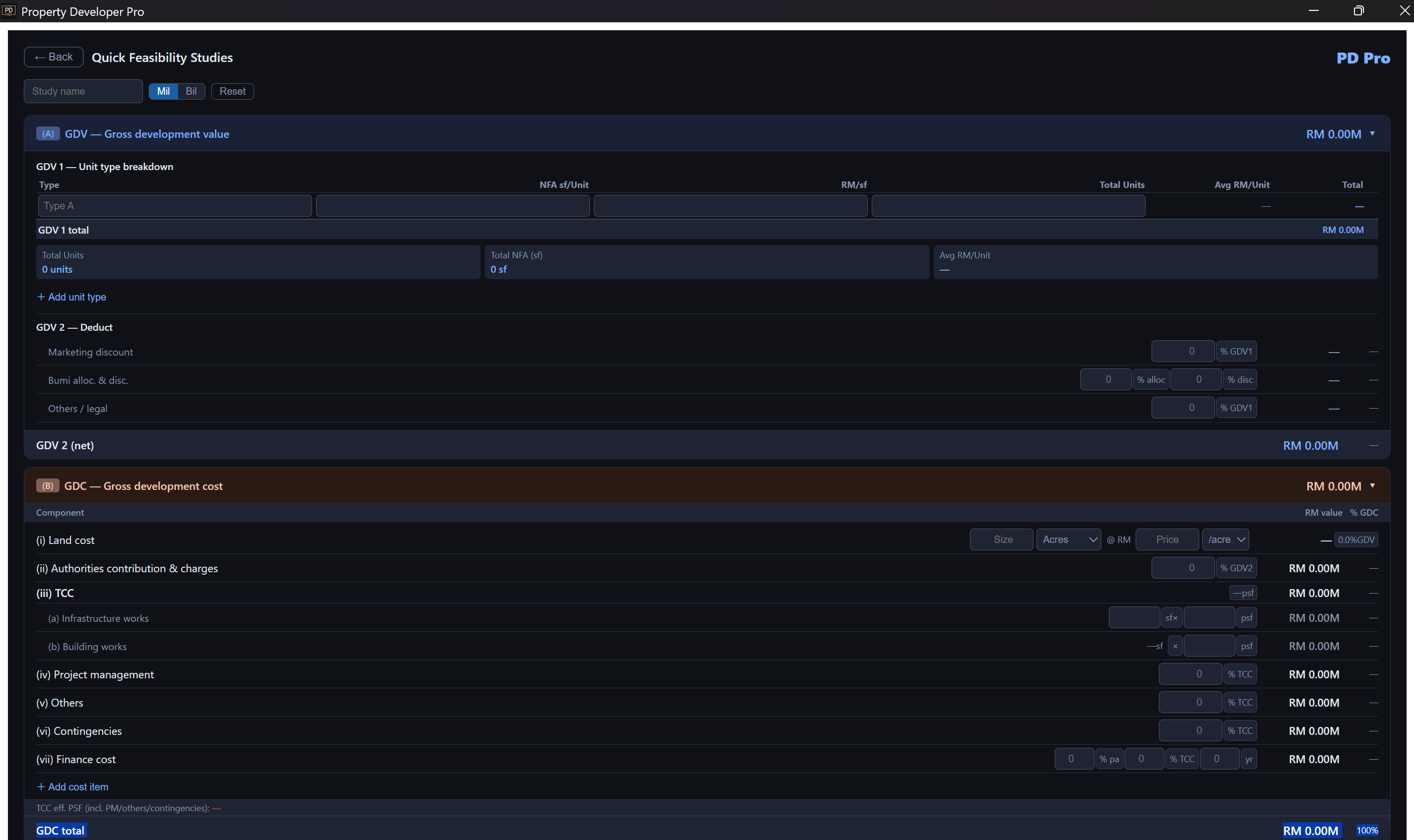
Task: Click the "GDV 2 (net)" row label
Action: 65,445
